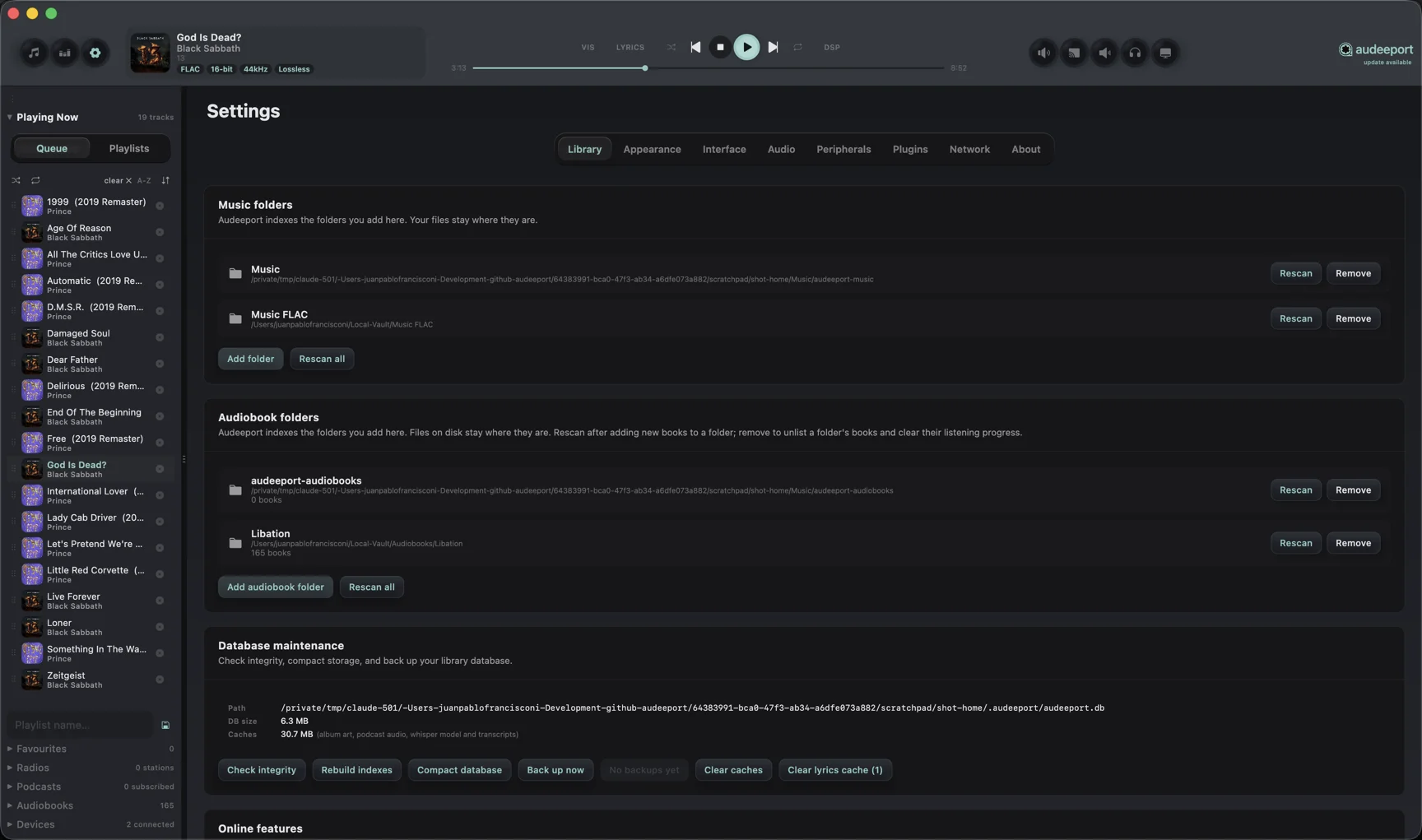Viewport: 1422px width, 840px height.
Task: Open the Interface settings tab
Action: (x=724, y=149)
